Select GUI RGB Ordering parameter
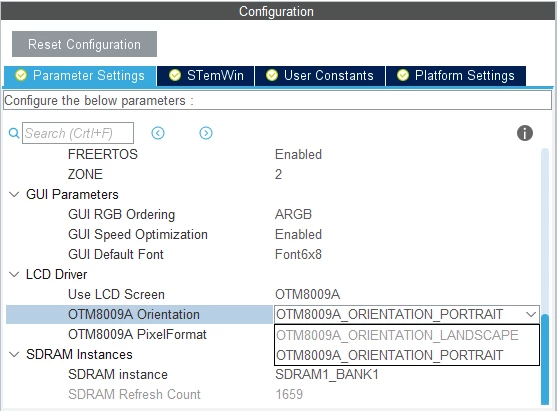Screen dimensions: 558x412 [122, 215]
